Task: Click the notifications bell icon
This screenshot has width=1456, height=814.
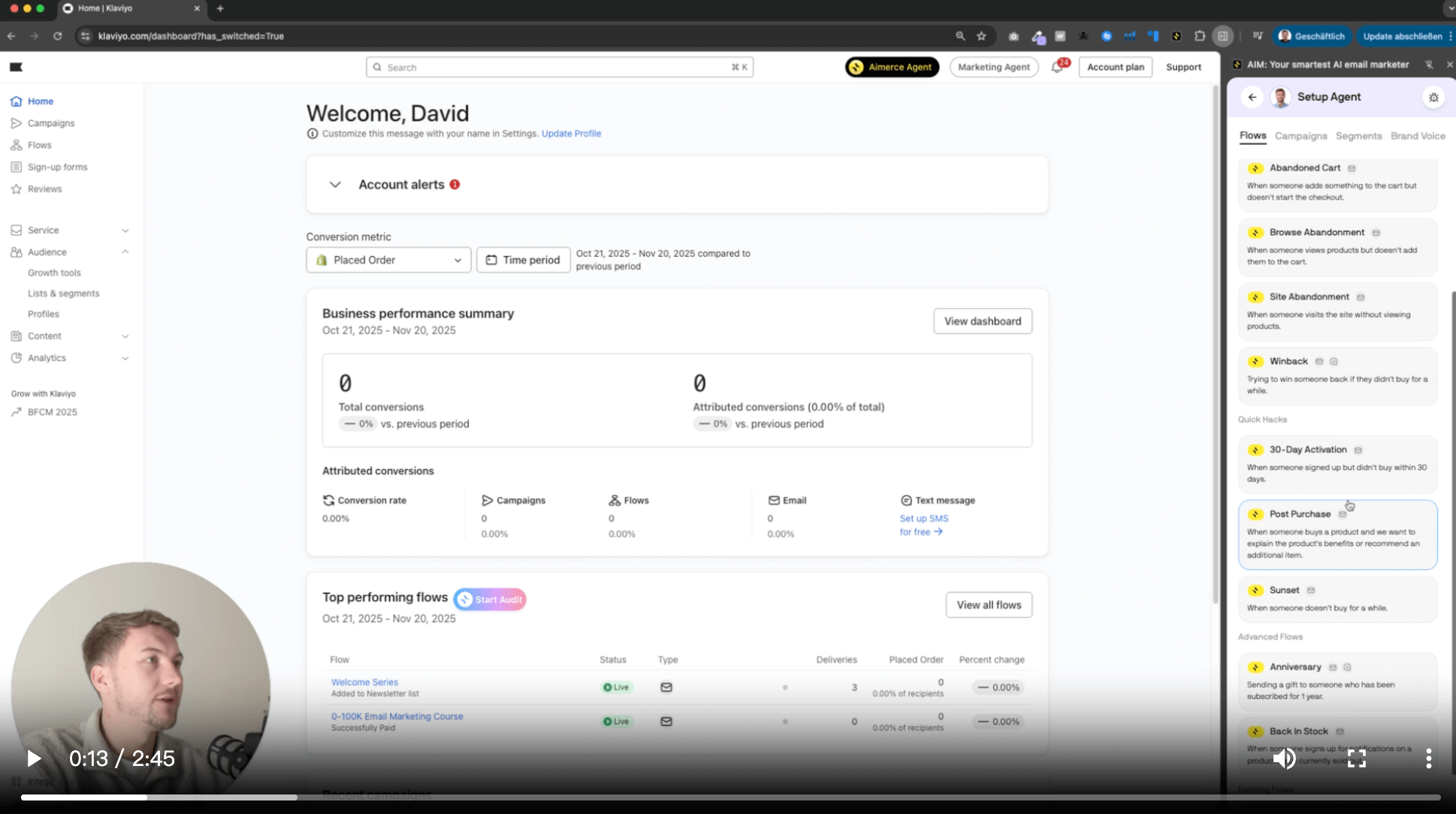Action: point(1056,67)
